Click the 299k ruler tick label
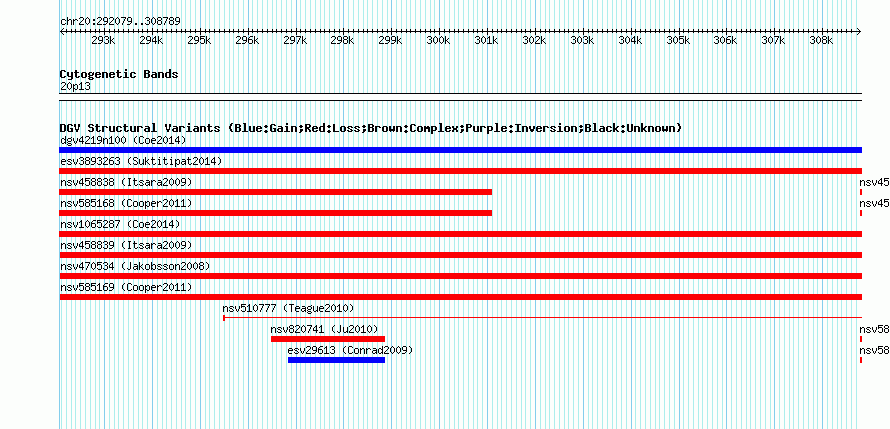Image resolution: width=890 pixels, height=429 pixels. tap(391, 41)
